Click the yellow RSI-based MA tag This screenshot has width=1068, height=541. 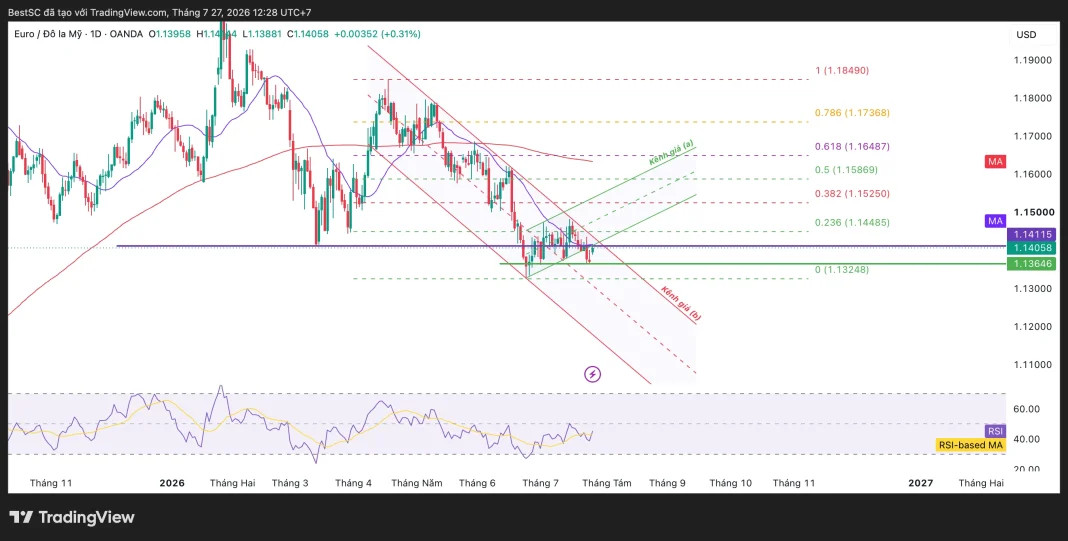tap(971, 445)
